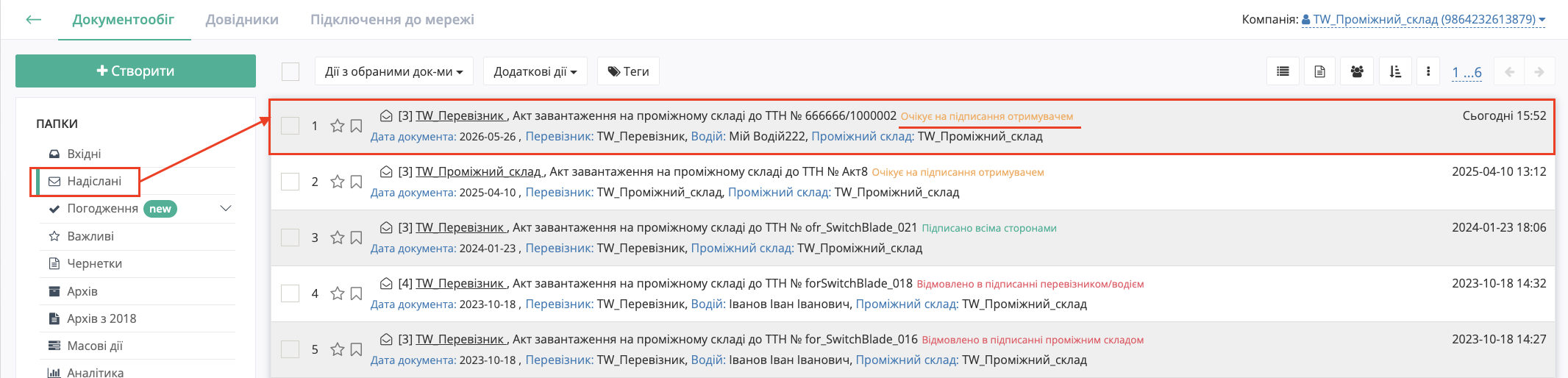Expand the Погодження folder chevron
Image resolution: width=1568 pixels, height=378 pixels.
coord(226,208)
